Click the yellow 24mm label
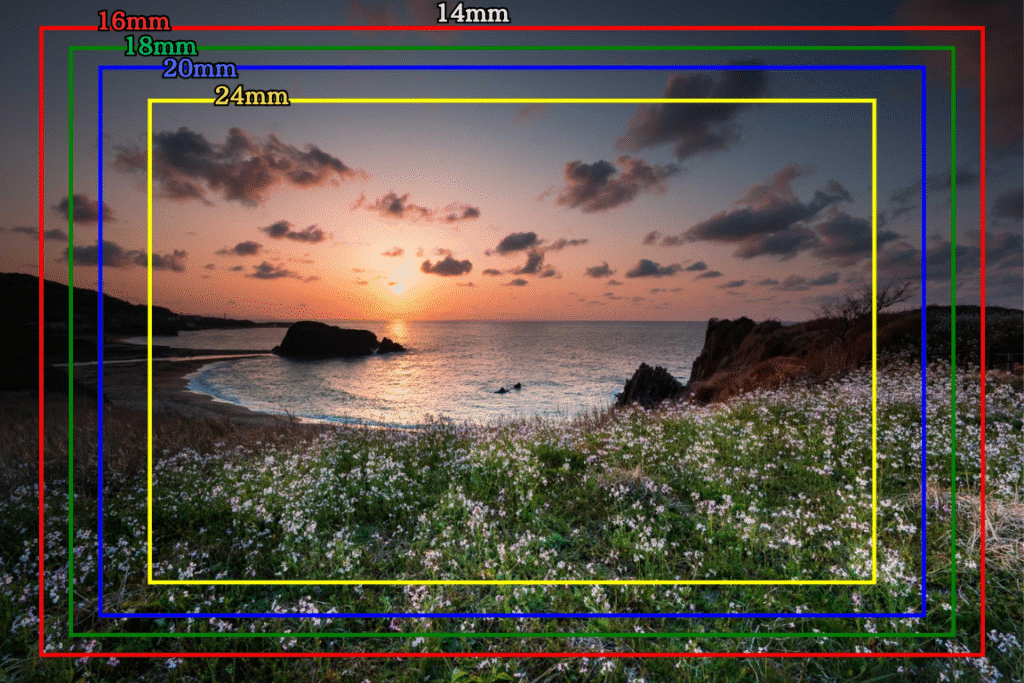 pos(251,96)
